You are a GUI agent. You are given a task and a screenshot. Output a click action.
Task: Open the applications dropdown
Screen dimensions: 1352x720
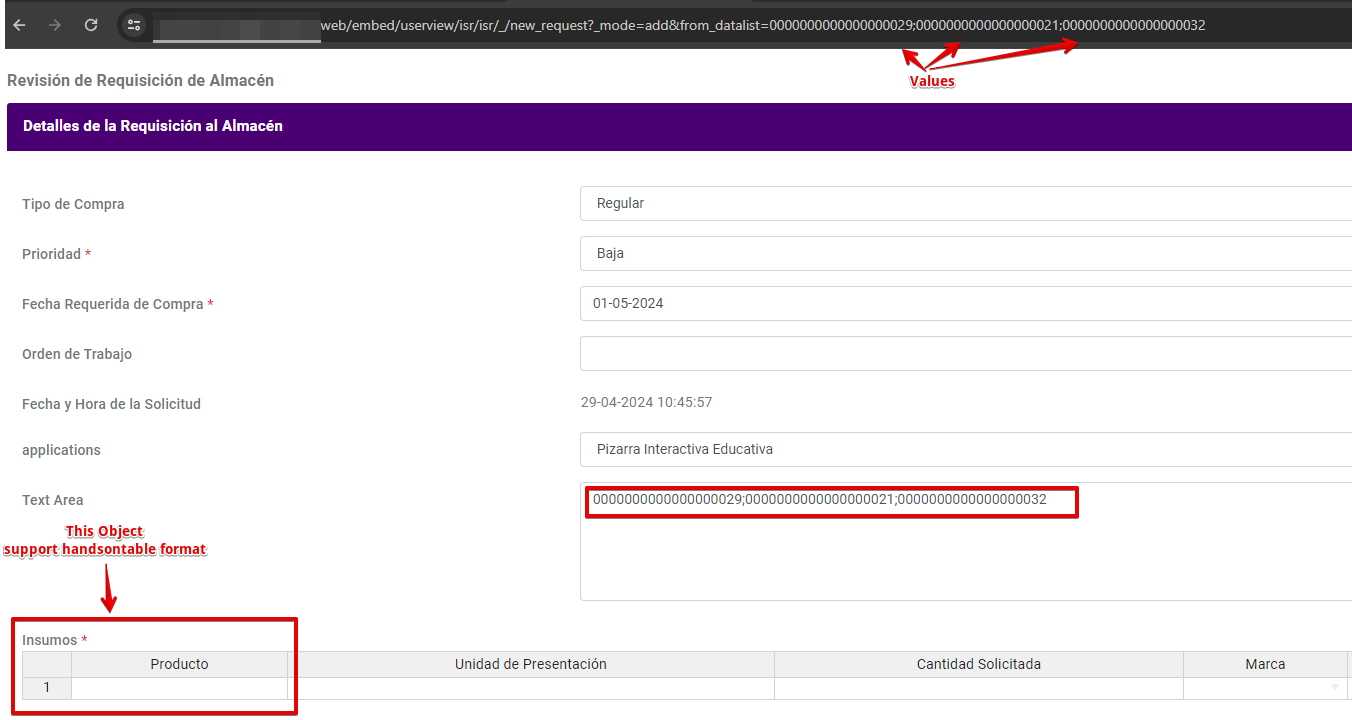(966, 449)
